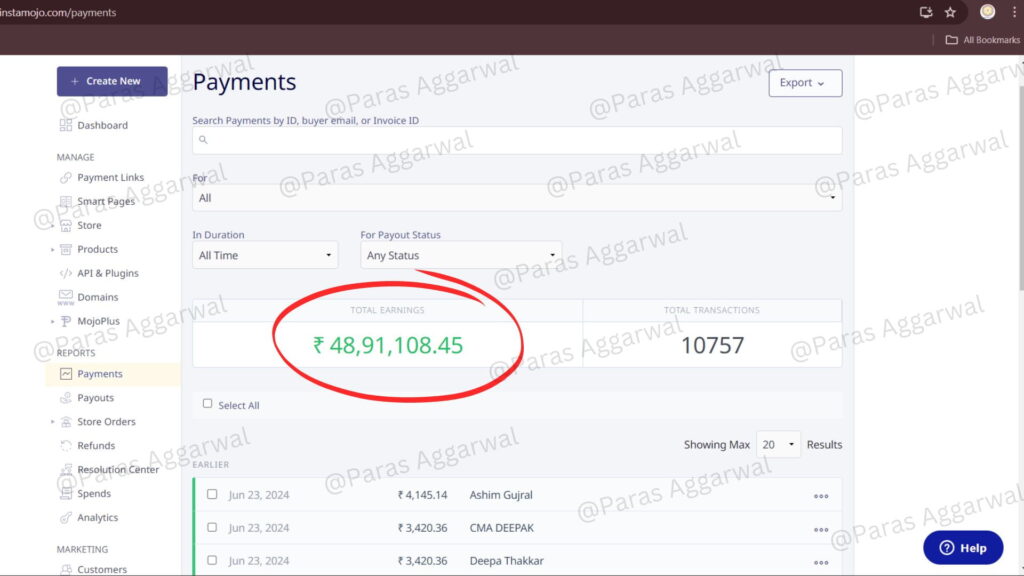
Task: Expand the Store Orders submenu arrow
Action: 52,422
